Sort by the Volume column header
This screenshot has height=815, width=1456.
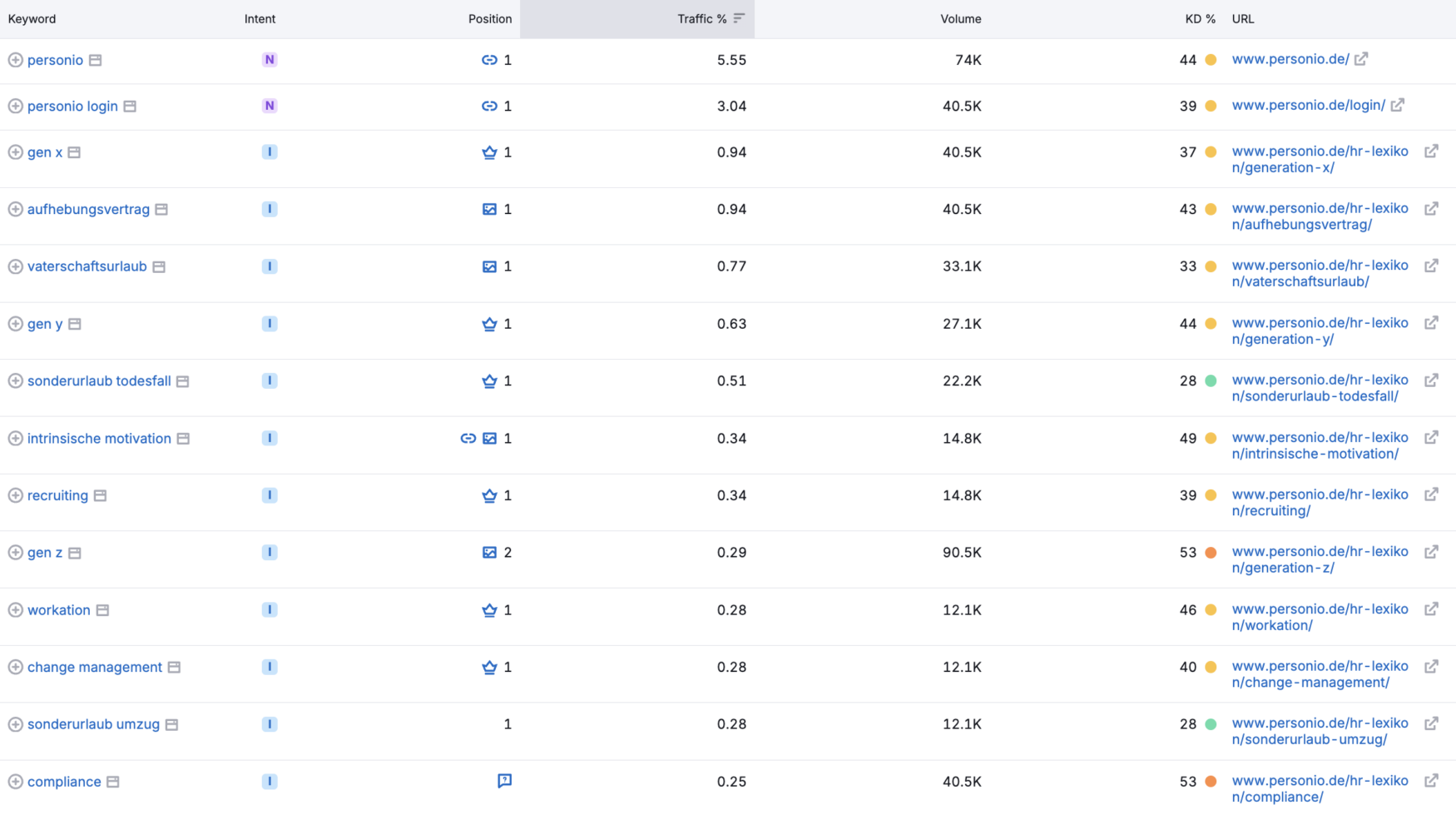pos(961,18)
